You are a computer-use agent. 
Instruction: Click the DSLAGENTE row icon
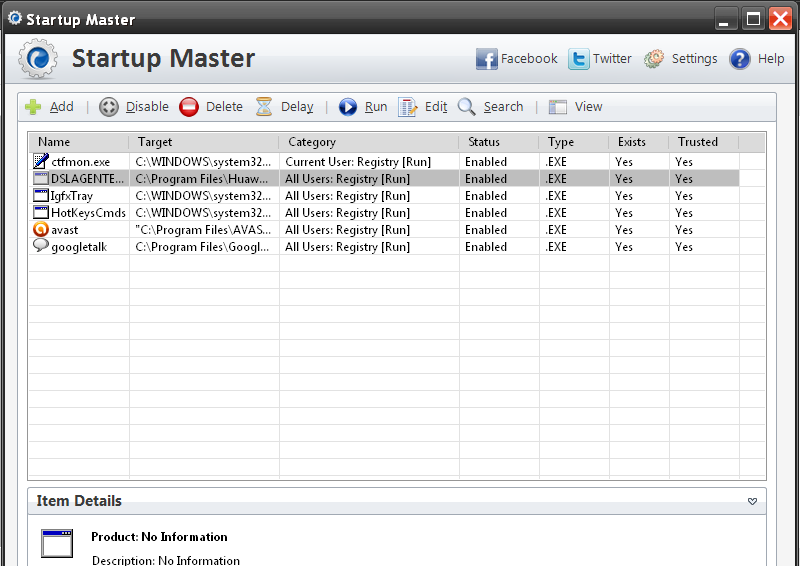tap(41, 179)
